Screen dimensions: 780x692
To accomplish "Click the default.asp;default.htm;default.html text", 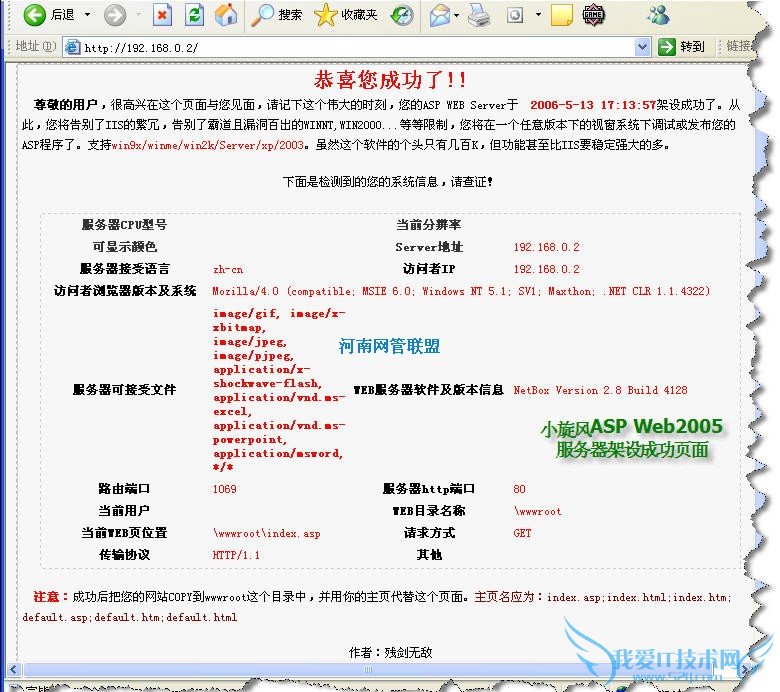I will tap(129, 617).
